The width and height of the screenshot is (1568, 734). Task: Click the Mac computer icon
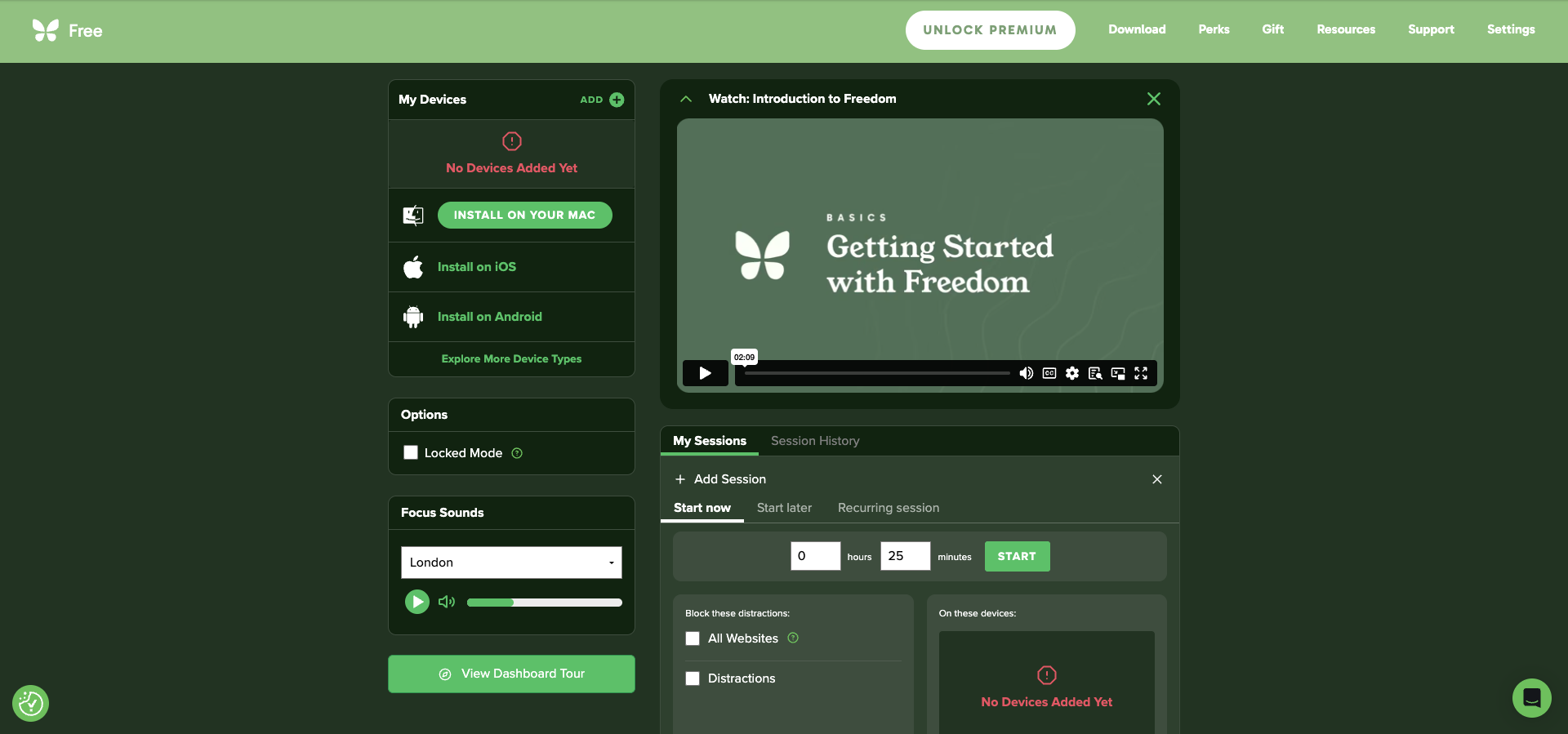413,216
